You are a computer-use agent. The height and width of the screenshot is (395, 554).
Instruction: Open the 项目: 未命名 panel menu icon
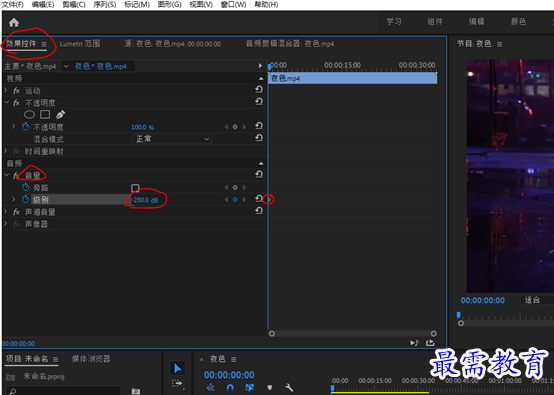point(55,359)
